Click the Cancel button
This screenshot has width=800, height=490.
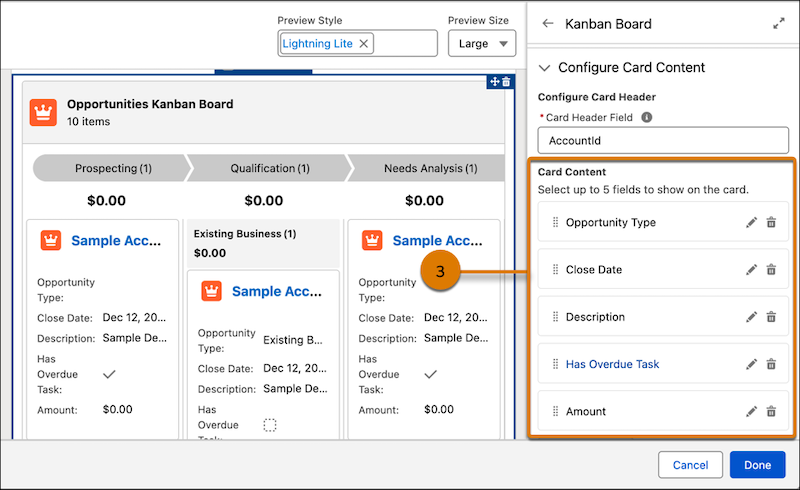pos(690,465)
